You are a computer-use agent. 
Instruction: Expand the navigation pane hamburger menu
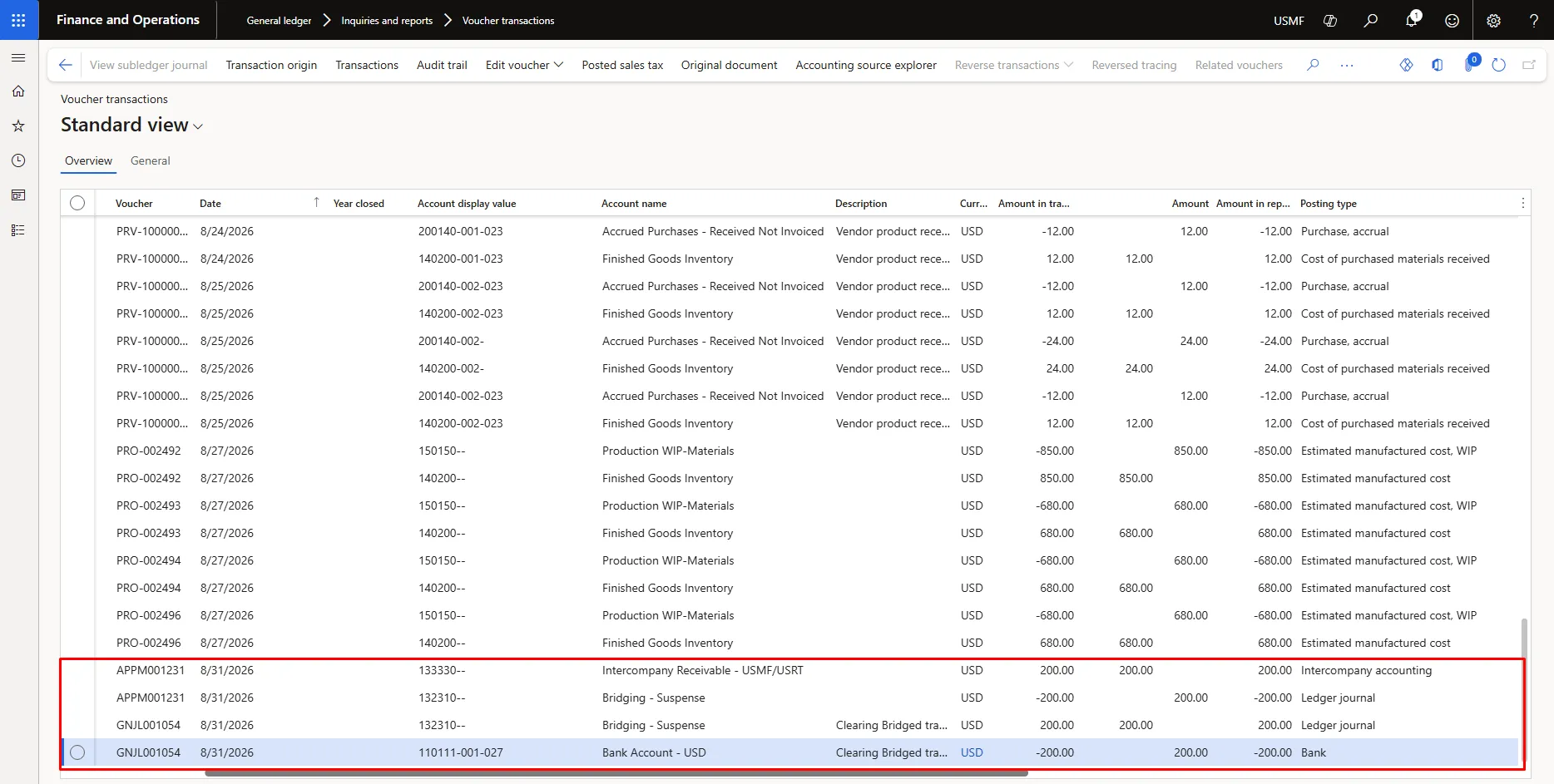coord(18,58)
